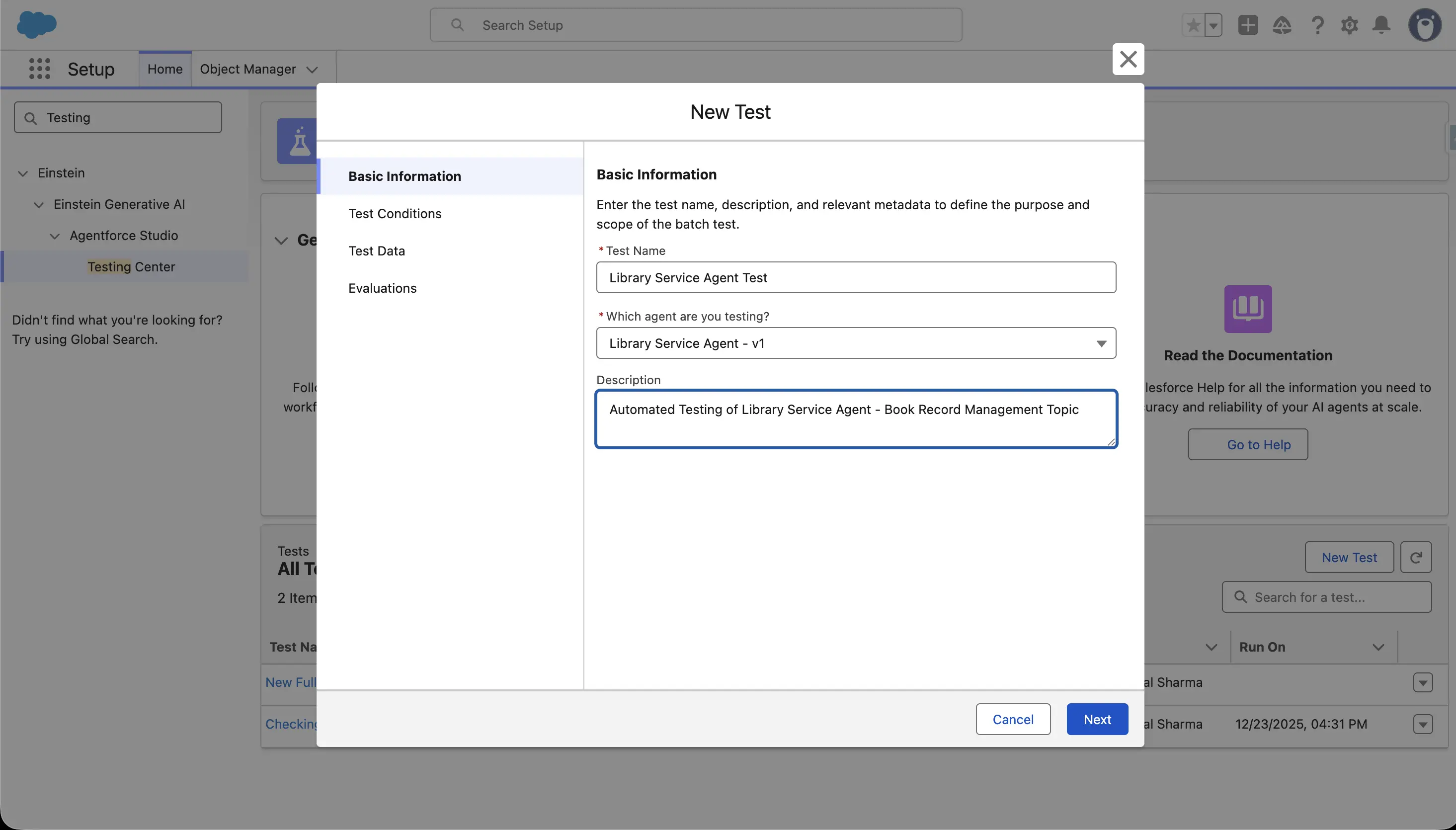Viewport: 1456px width, 830px height.
Task: Open the Object Manager tab dropdown chevron
Action: coord(312,70)
